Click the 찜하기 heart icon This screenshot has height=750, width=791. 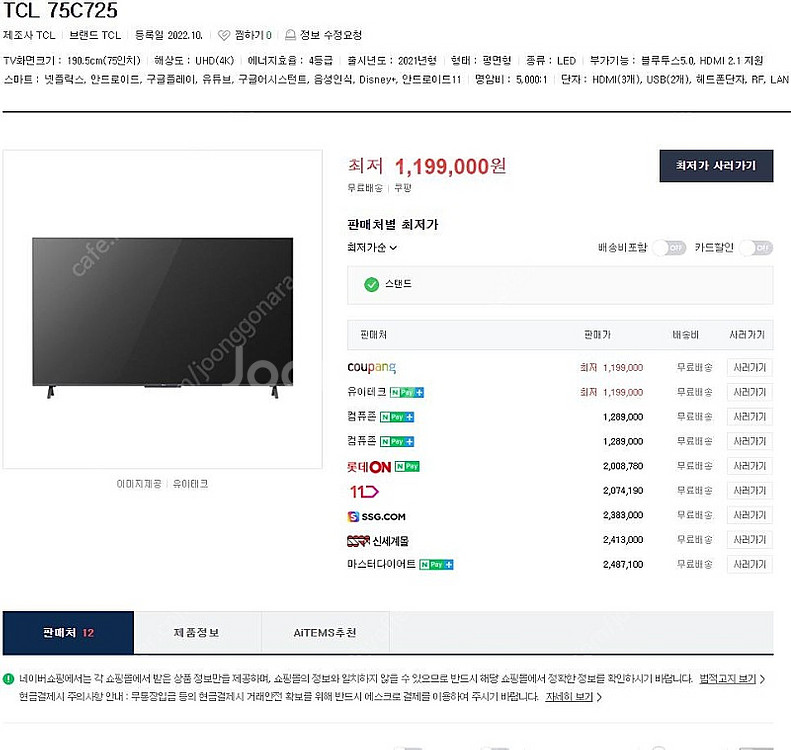click(223, 35)
